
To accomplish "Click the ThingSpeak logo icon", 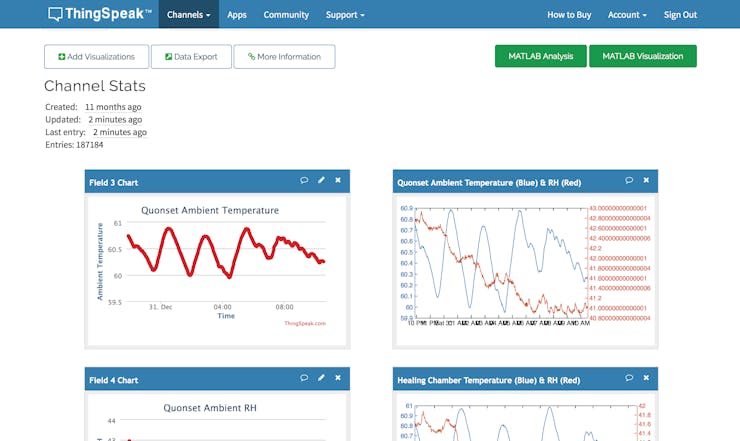I will 55,14.
